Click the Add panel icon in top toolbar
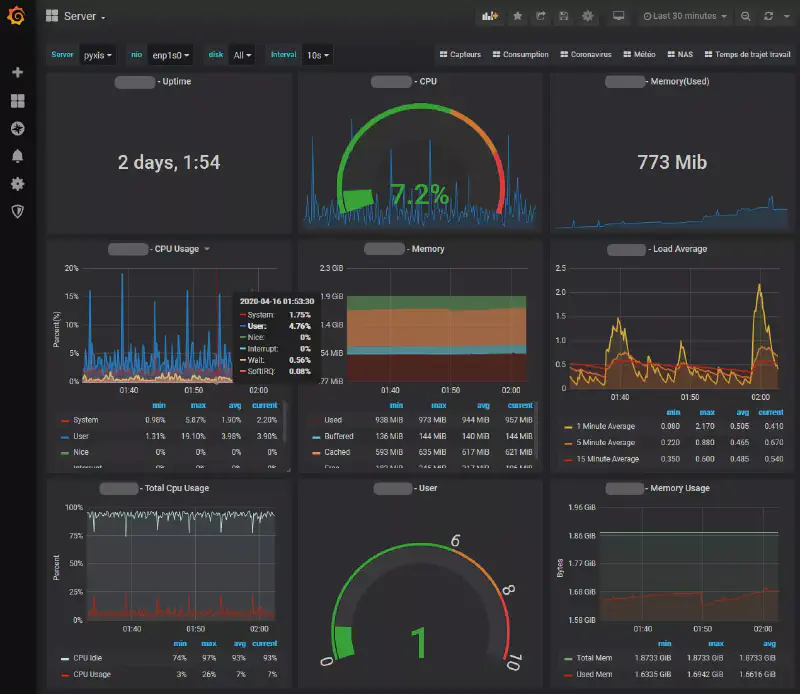Image resolution: width=800 pixels, height=694 pixels. [x=489, y=16]
